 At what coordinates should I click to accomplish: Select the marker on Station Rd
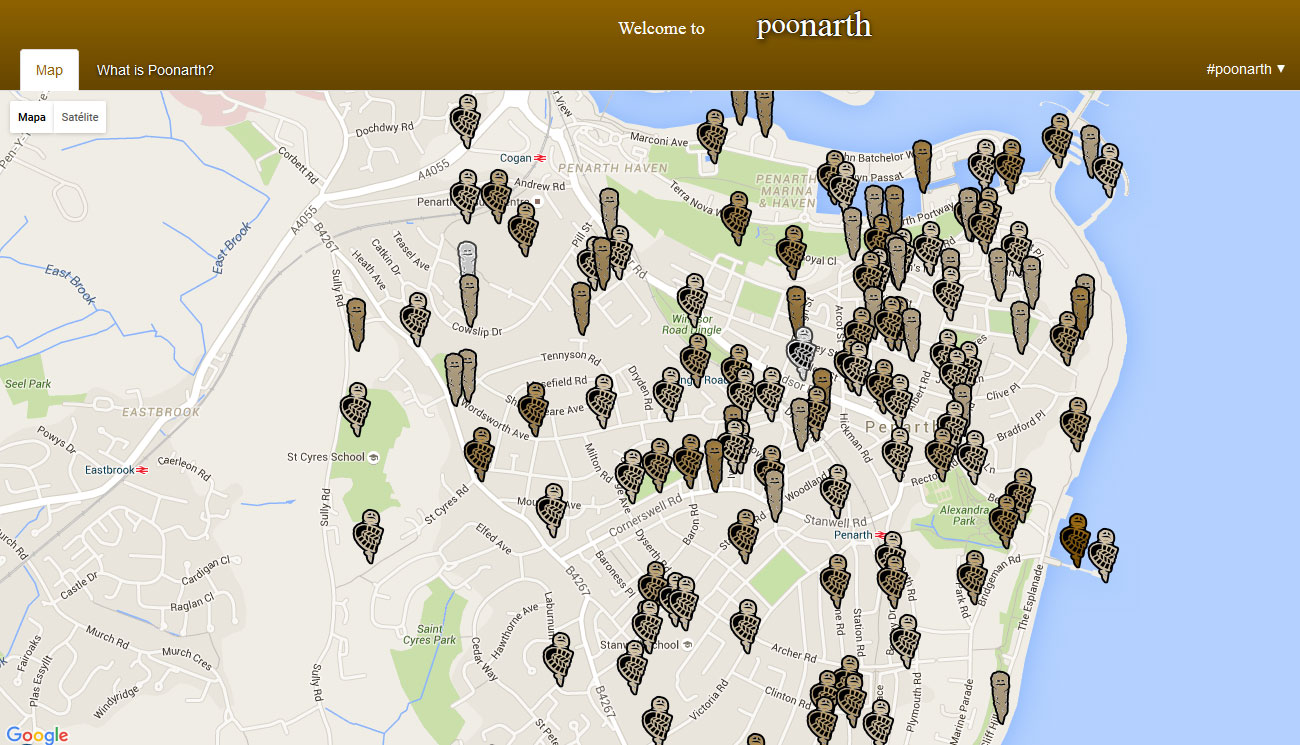pos(835,581)
